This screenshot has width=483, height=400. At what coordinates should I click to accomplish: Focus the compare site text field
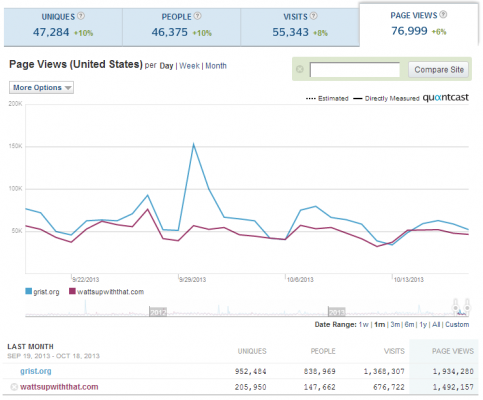[355, 70]
